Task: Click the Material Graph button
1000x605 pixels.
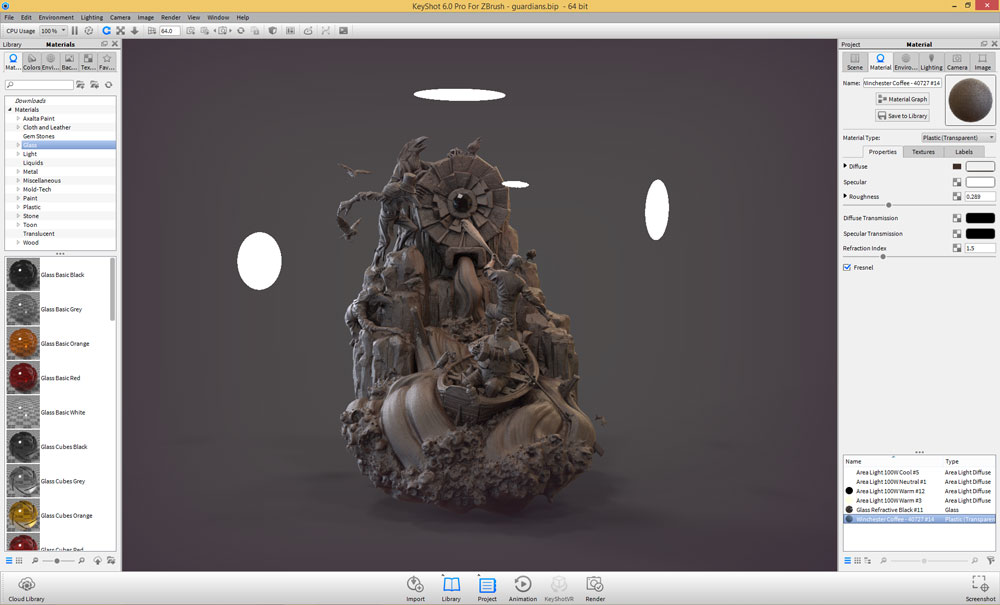Action: coord(902,99)
